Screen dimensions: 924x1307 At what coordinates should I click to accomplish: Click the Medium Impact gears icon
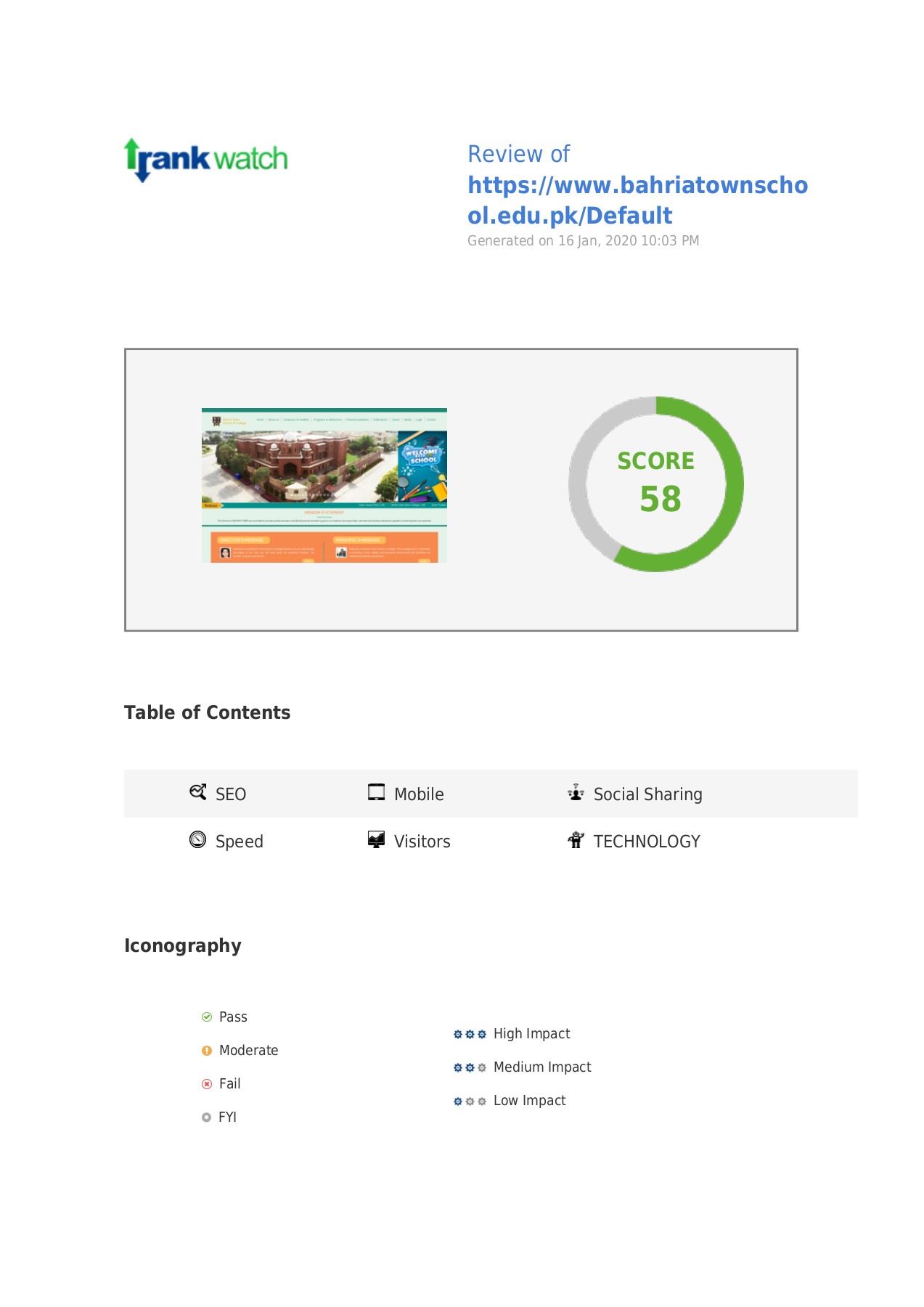pos(470,1067)
